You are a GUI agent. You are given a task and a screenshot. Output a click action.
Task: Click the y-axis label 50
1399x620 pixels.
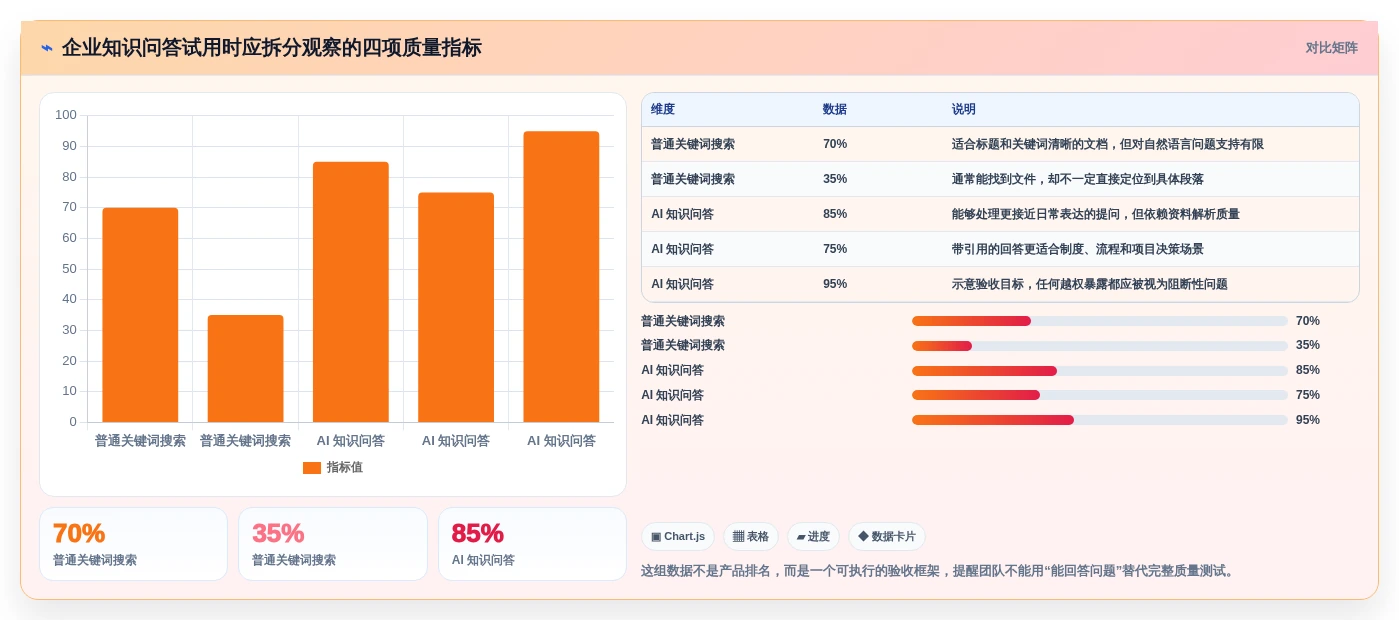coord(69,268)
